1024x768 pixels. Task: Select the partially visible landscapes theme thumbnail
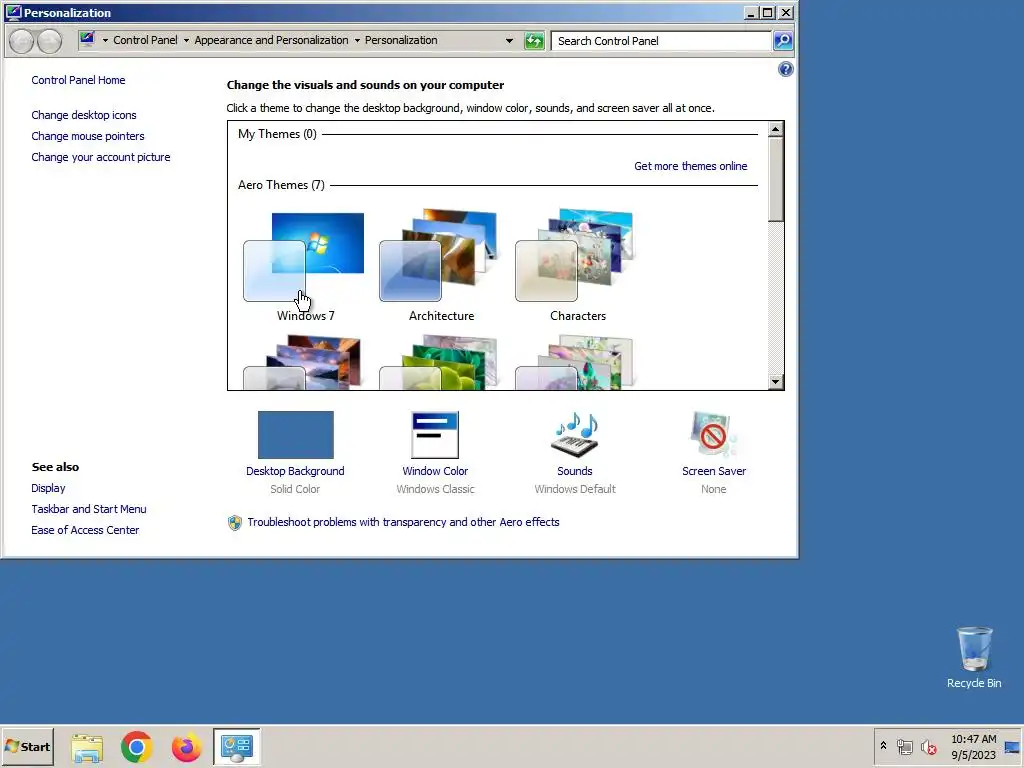[304, 362]
